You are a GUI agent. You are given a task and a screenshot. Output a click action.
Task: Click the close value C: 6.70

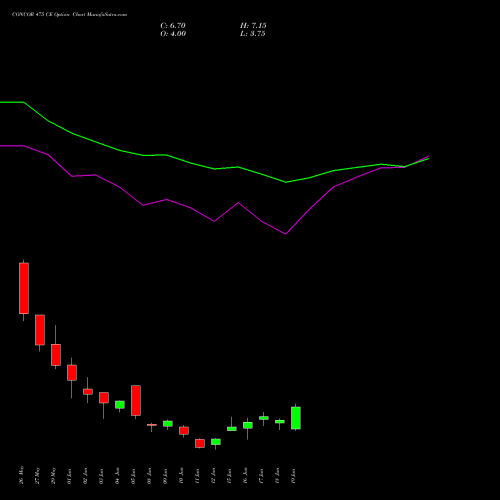173,26
